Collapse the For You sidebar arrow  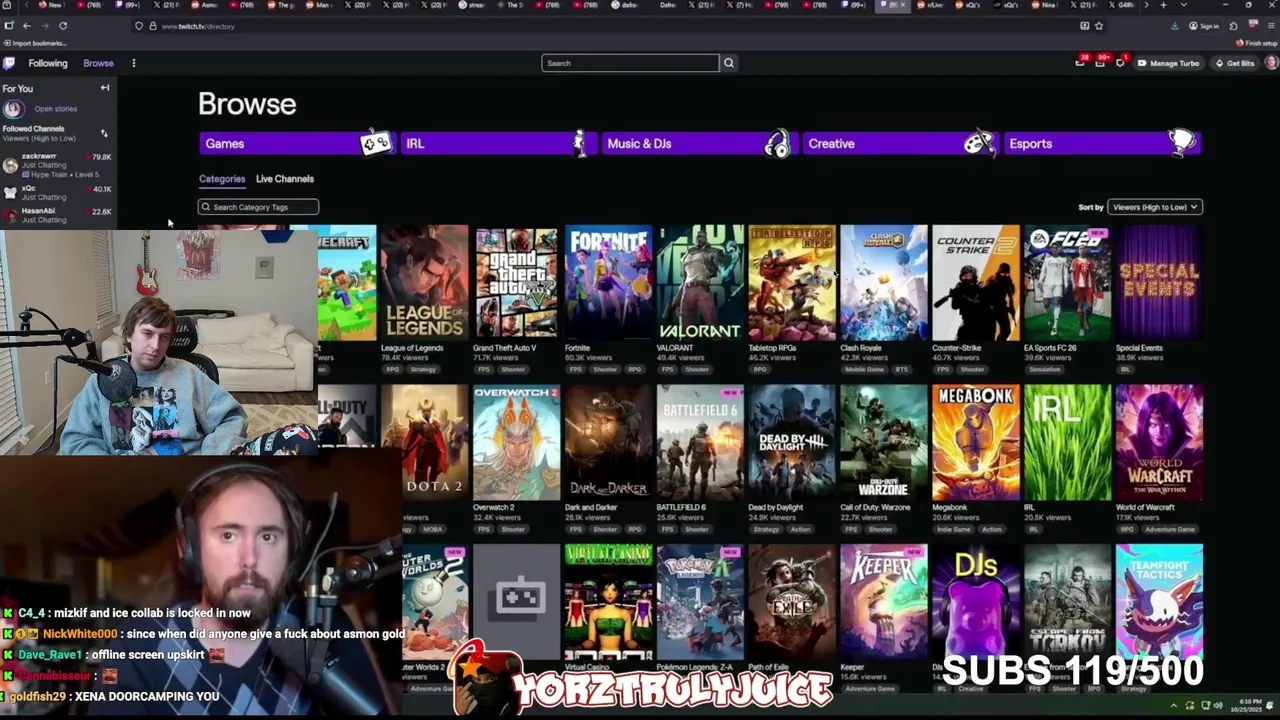coord(105,88)
